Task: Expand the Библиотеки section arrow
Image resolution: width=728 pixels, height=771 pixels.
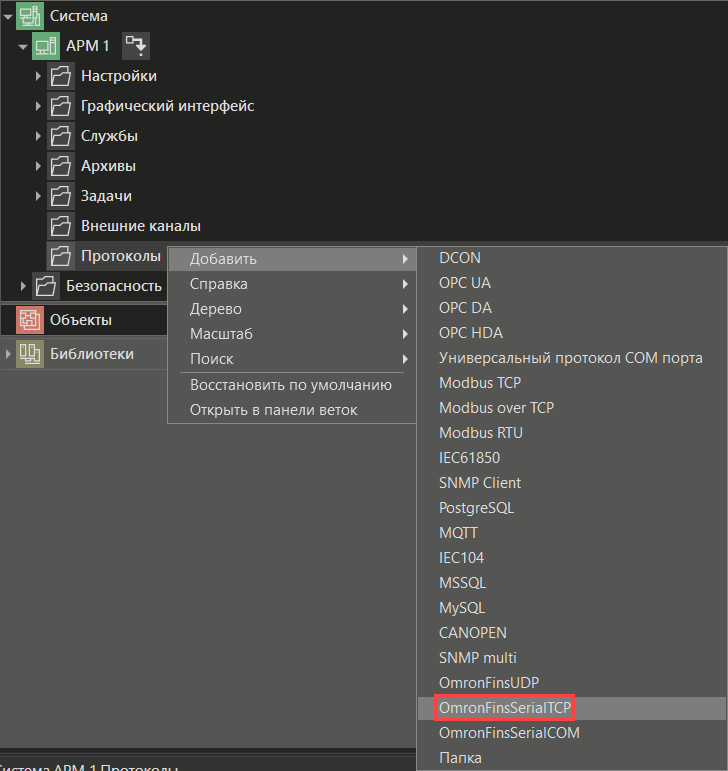Action: (8, 353)
